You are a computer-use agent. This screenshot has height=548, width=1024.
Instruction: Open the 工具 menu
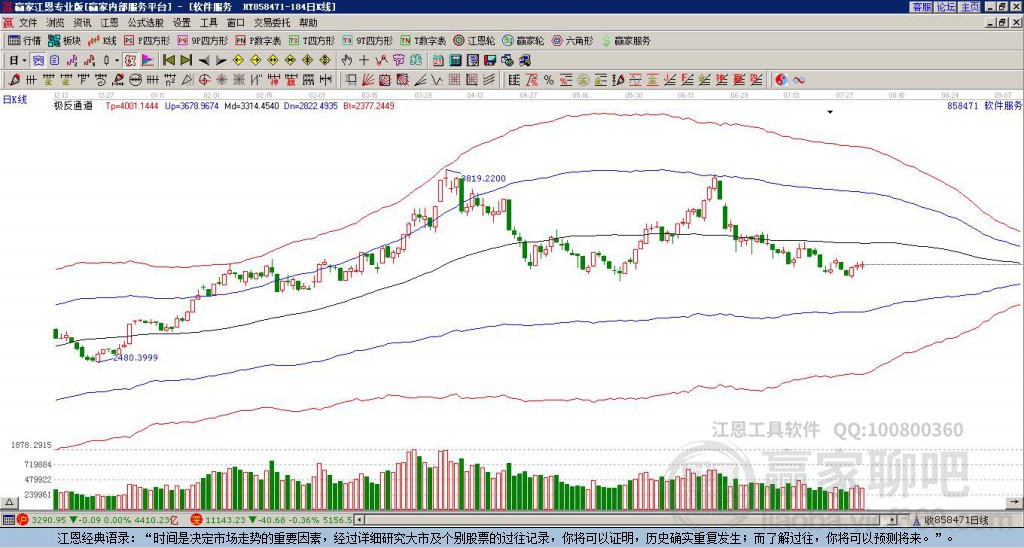click(208, 23)
